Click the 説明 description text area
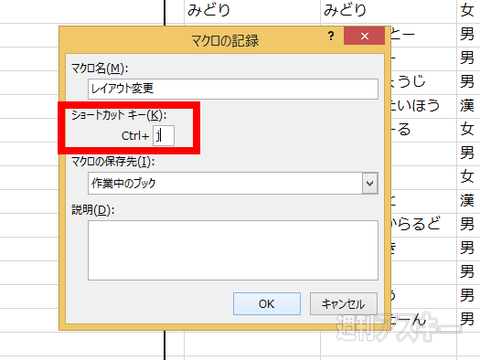 click(233, 250)
